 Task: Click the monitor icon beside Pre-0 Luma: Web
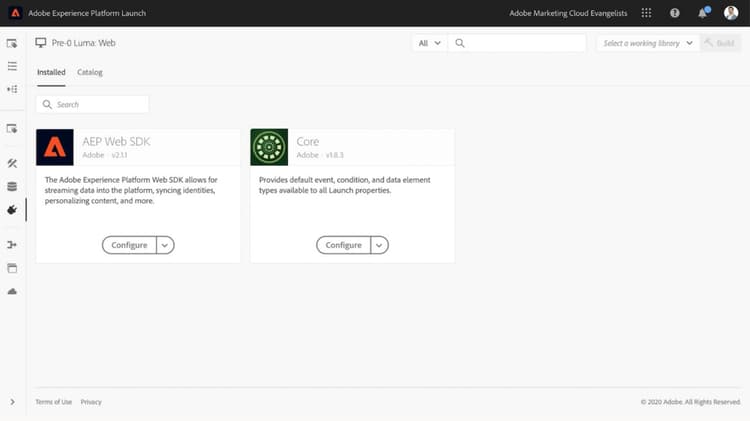41,43
